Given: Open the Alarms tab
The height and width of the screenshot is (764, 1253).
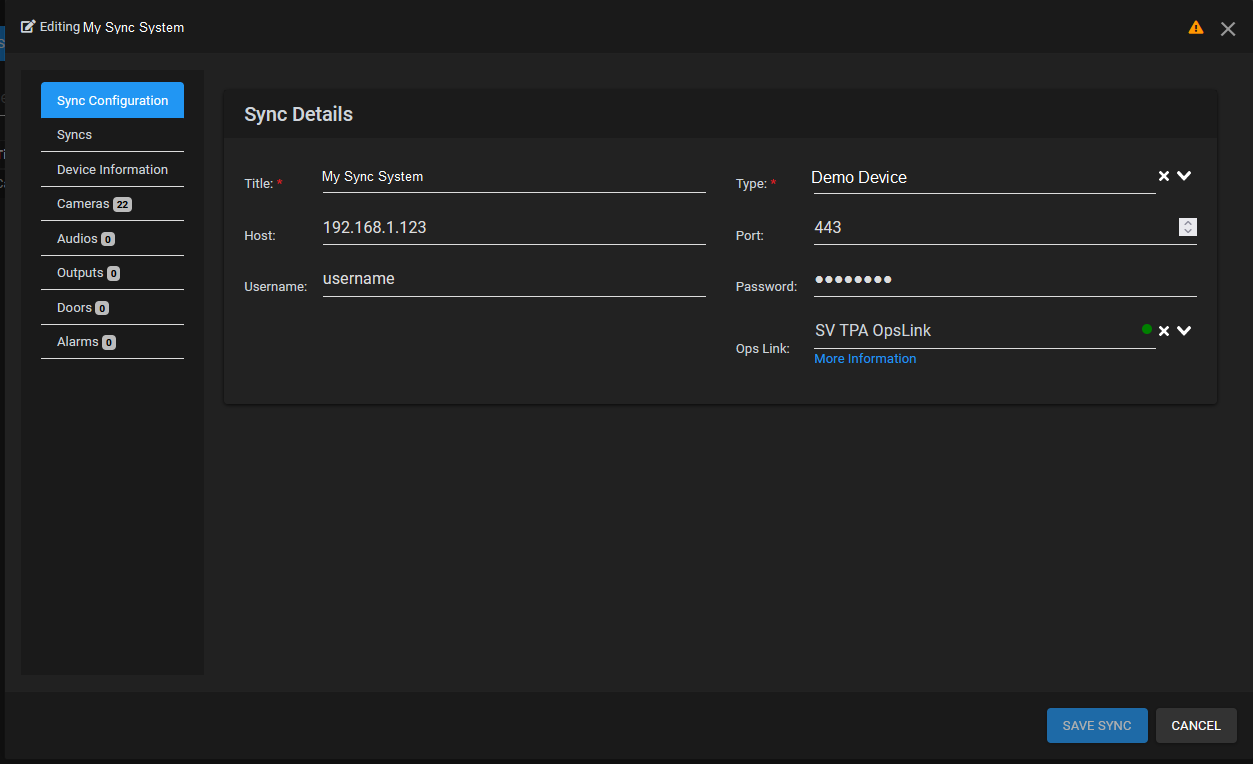Looking at the screenshot, I should coord(112,342).
